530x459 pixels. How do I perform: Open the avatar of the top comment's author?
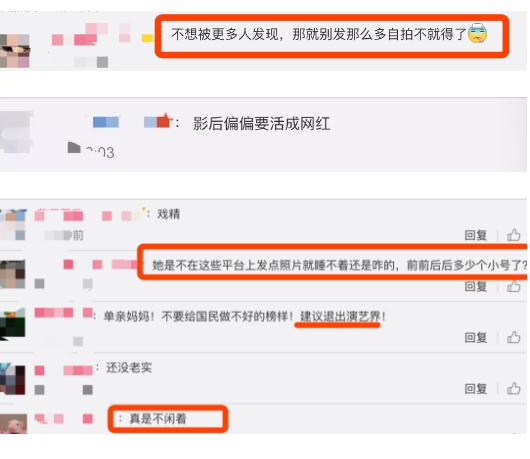(x=15, y=51)
